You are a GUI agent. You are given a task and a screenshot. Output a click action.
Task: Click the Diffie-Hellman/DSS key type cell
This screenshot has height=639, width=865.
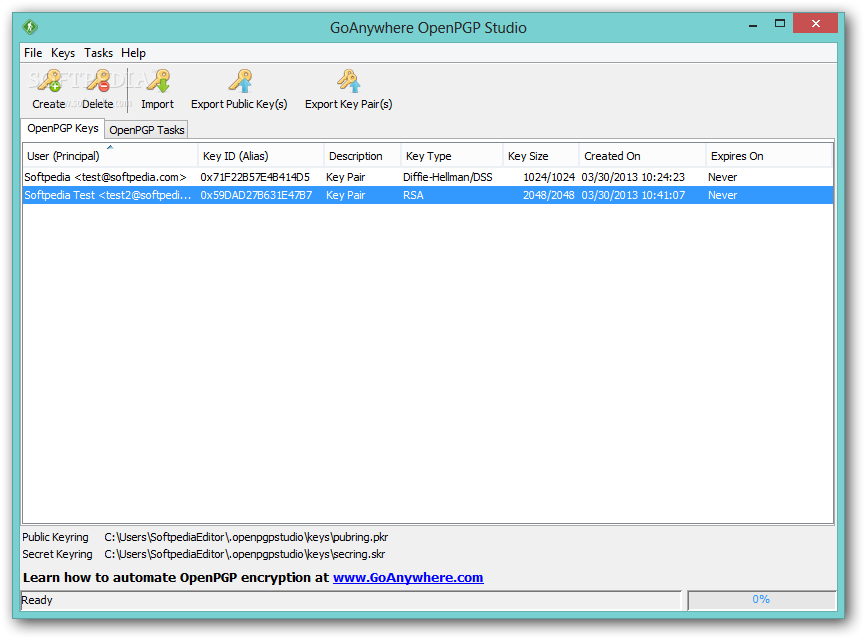[x=447, y=177]
